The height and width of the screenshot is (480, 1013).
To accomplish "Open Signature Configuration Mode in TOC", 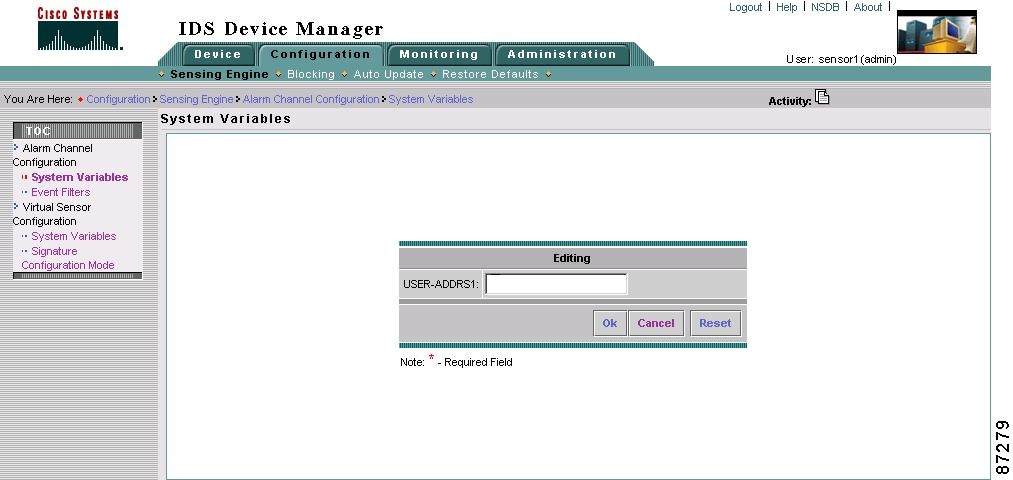I will [x=68, y=258].
